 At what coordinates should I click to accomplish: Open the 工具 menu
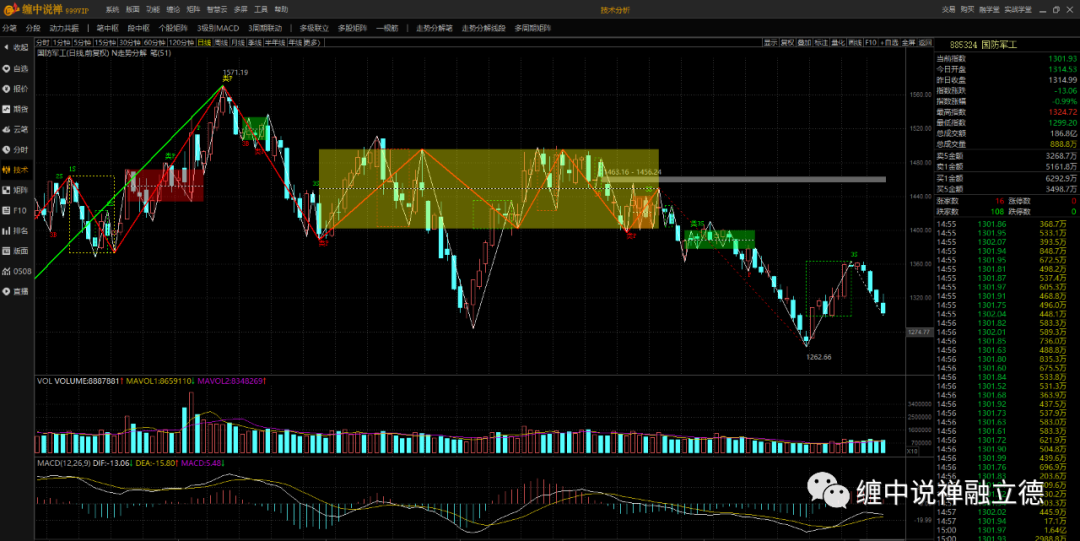[260, 10]
